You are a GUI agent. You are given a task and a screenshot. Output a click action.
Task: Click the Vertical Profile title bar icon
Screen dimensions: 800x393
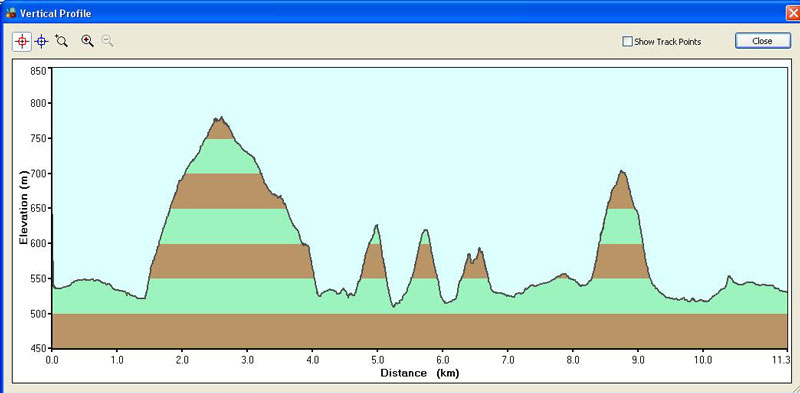[x=11, y=13]
